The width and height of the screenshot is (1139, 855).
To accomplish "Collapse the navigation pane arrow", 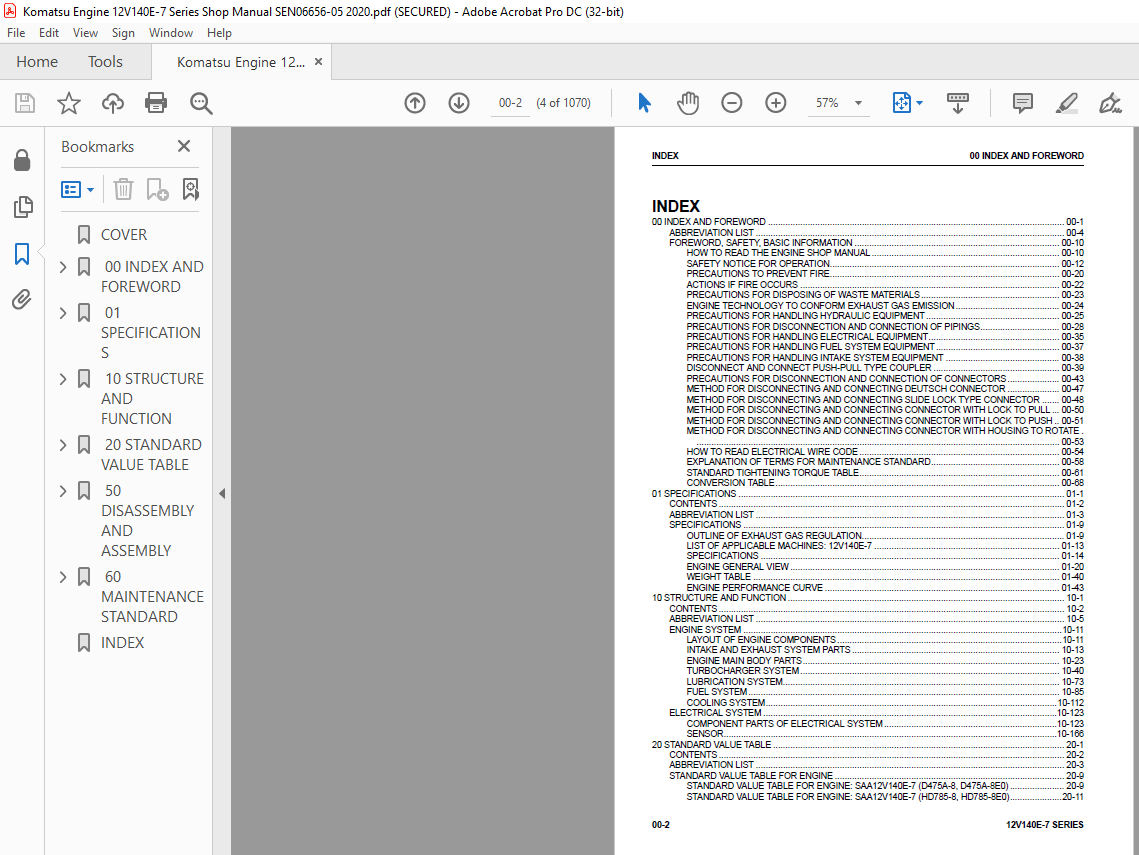I will coord(222,493).
